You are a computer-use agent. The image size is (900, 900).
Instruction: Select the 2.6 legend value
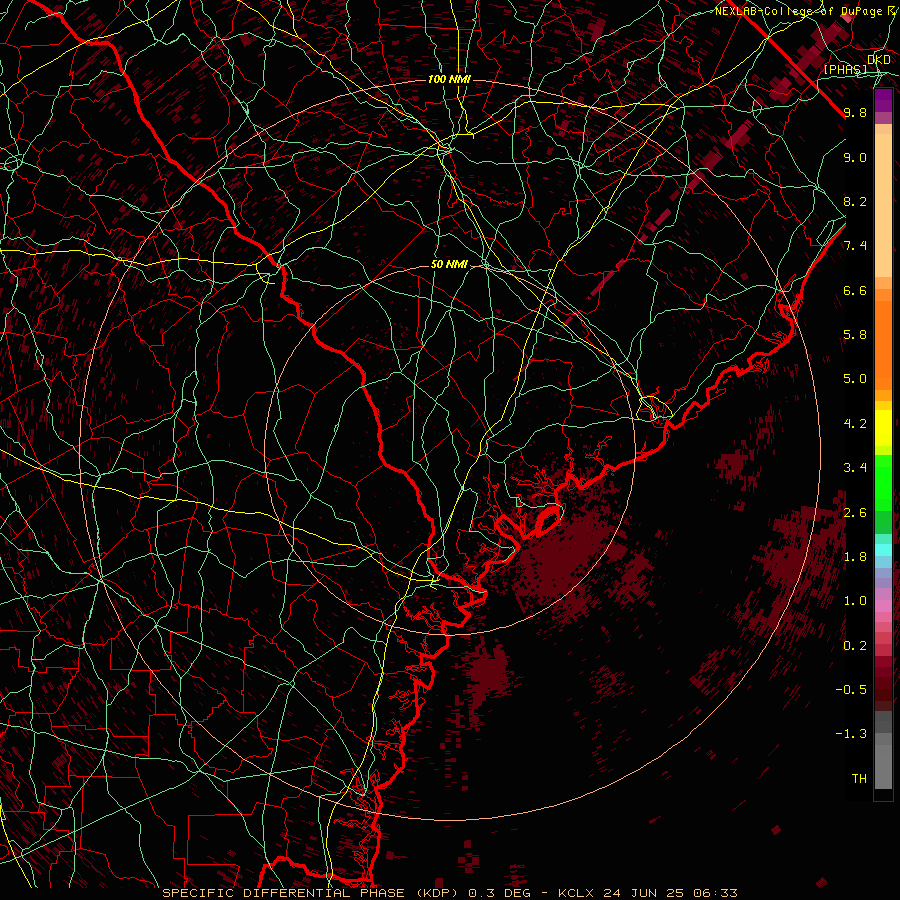coord(855,513)
